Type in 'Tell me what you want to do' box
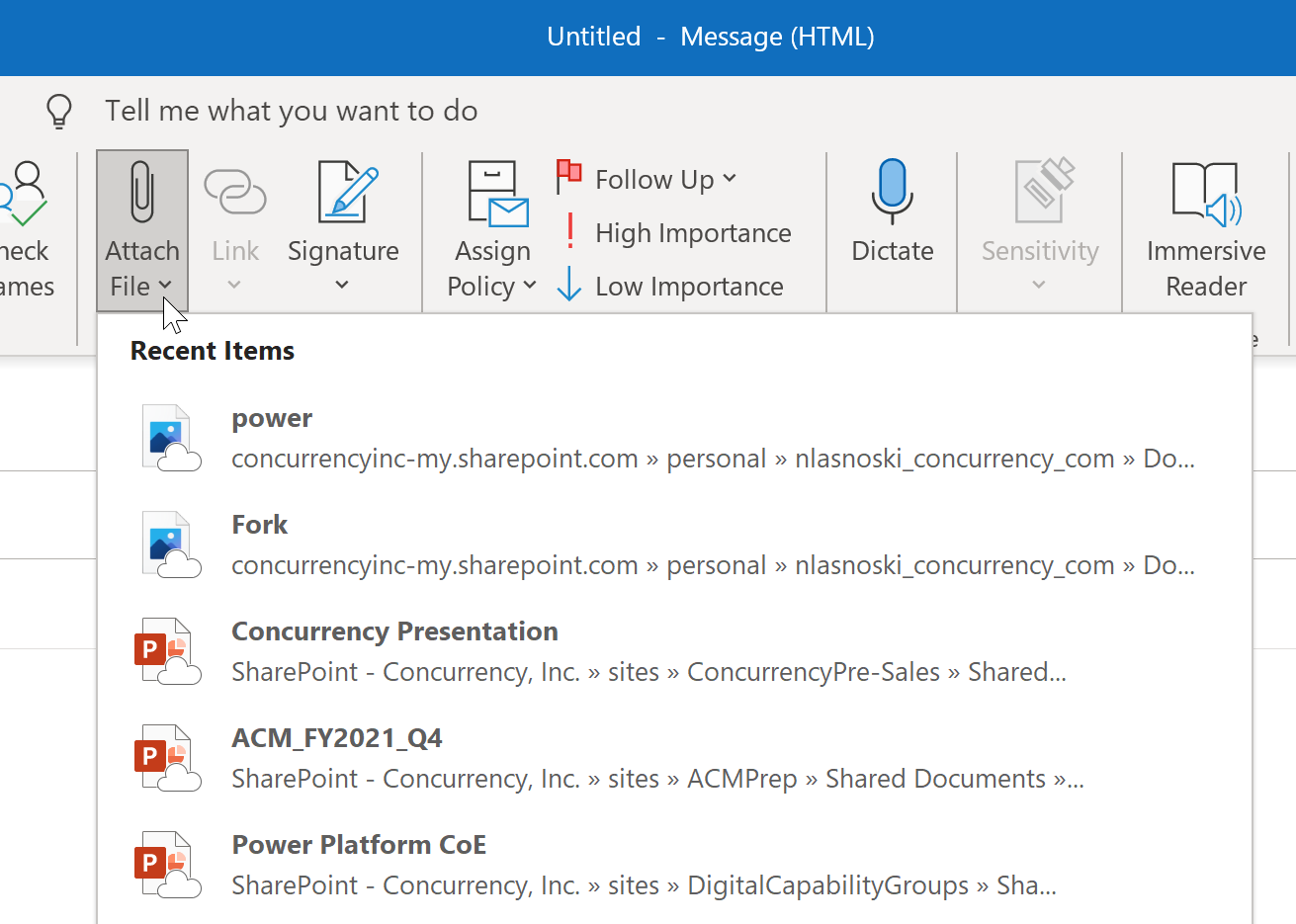 coord(292,112)
